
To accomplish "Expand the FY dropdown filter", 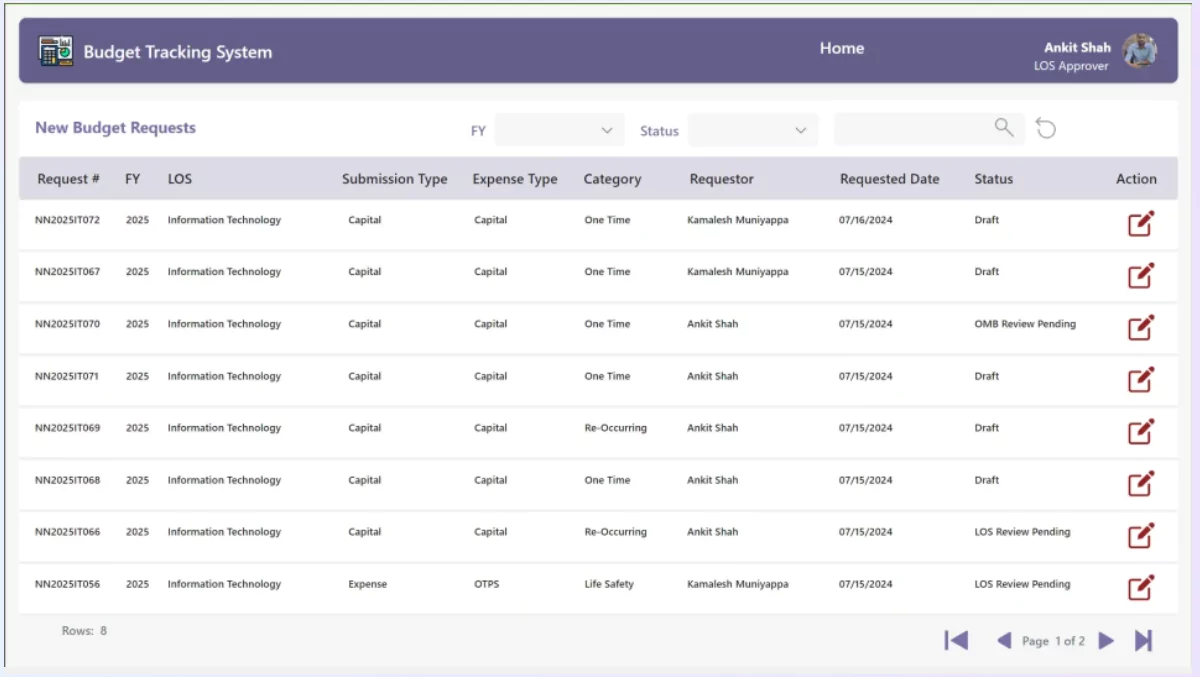I will [x=560, y=130].
